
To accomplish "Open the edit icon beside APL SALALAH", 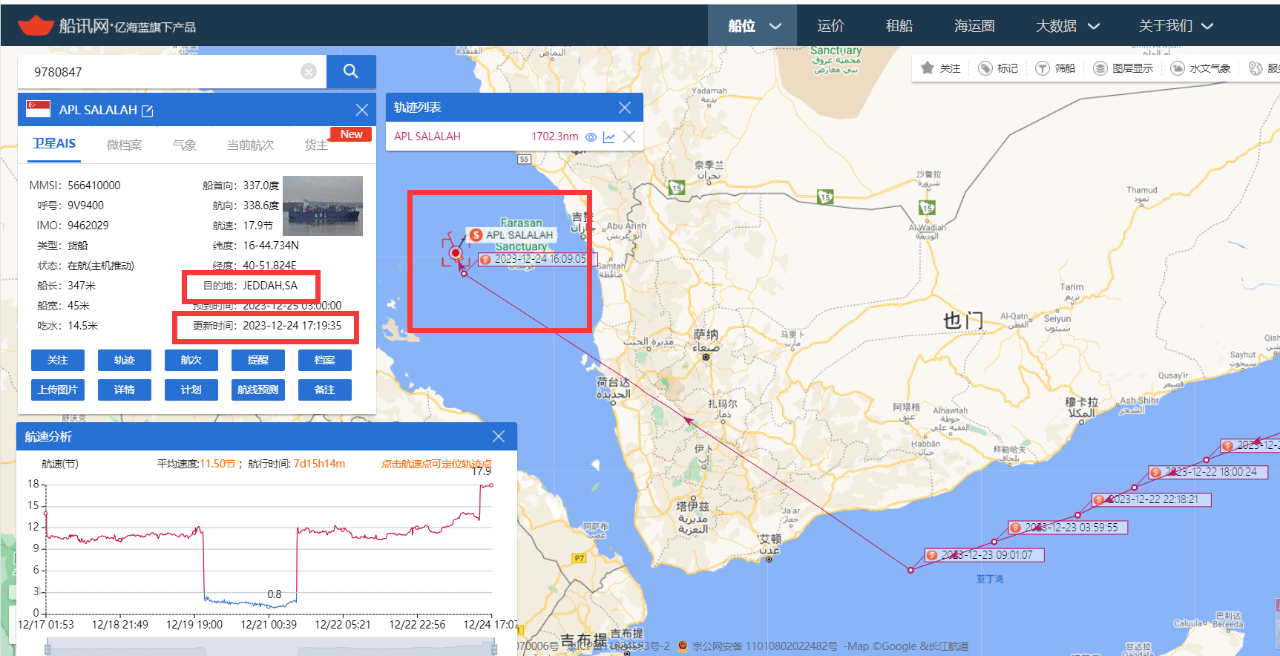I will (x=147, y=110).
